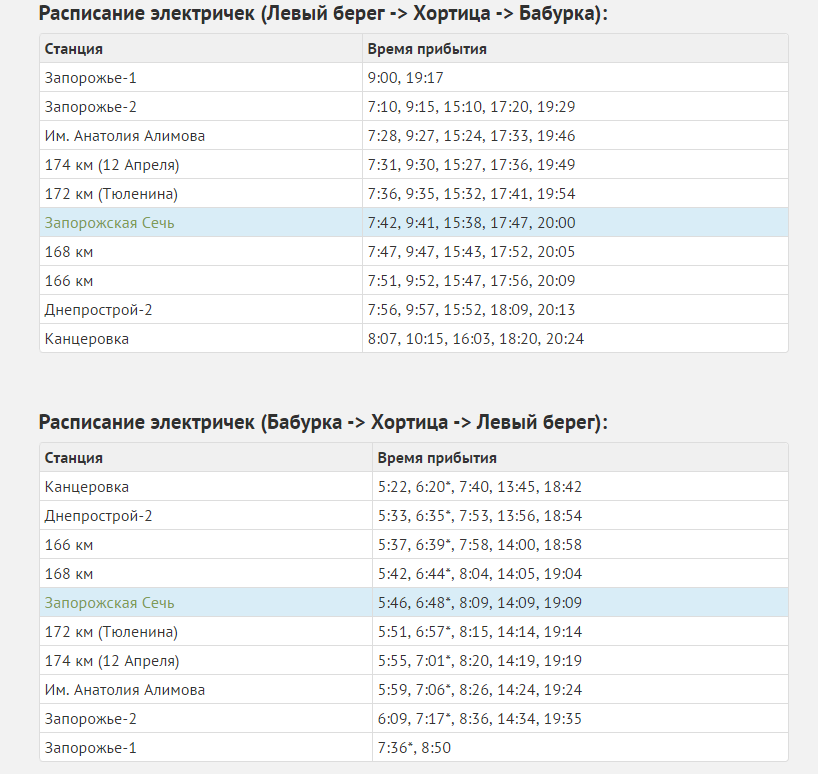Click the Запорожье-1 times 7:36*, 8:50 cell
The height and width of the screenshot is (774, 818).
(580, 747)
